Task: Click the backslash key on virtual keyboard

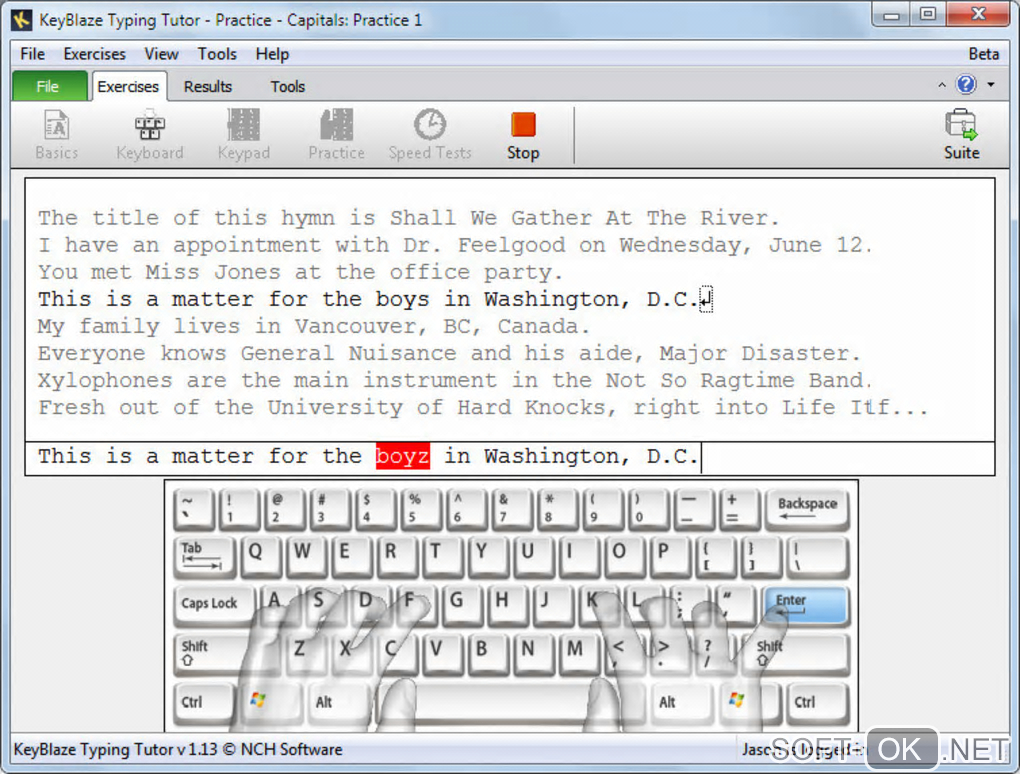Action: click(818, 557)
